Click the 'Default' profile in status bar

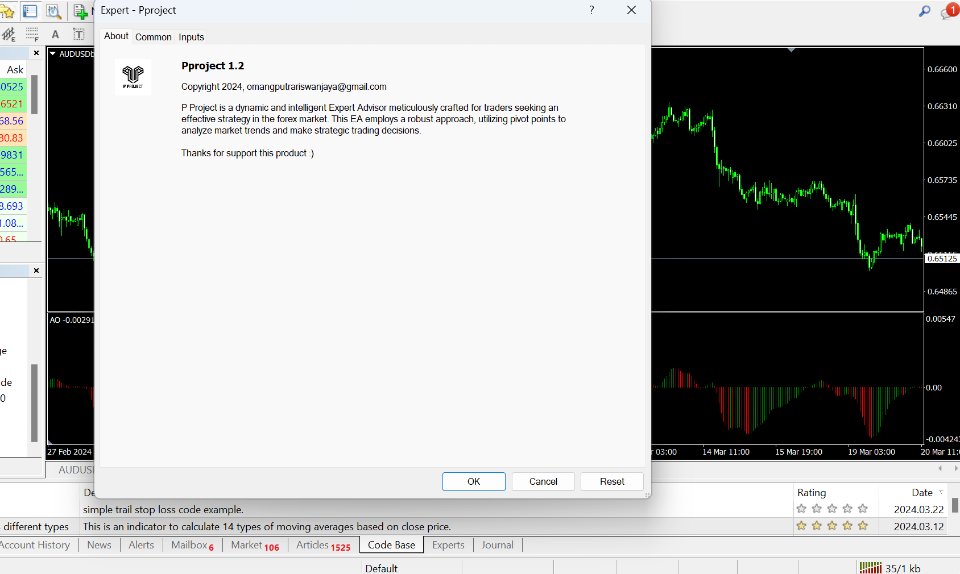point(381,568)
